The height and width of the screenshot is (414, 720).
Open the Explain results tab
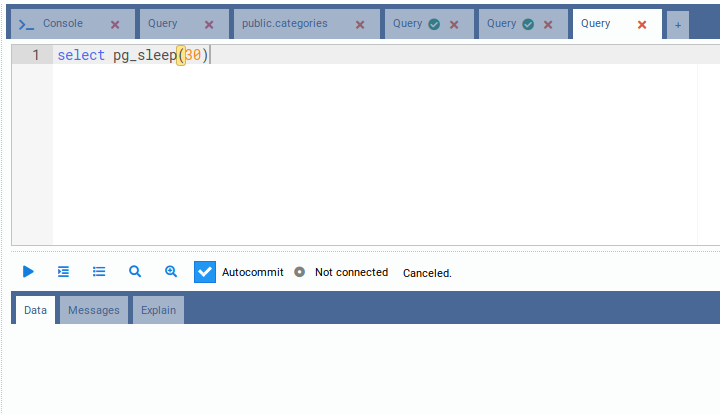coord(158,310)
